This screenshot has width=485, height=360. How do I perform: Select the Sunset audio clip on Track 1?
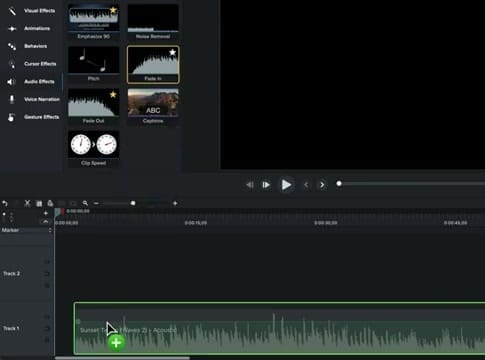pos(279,328)
